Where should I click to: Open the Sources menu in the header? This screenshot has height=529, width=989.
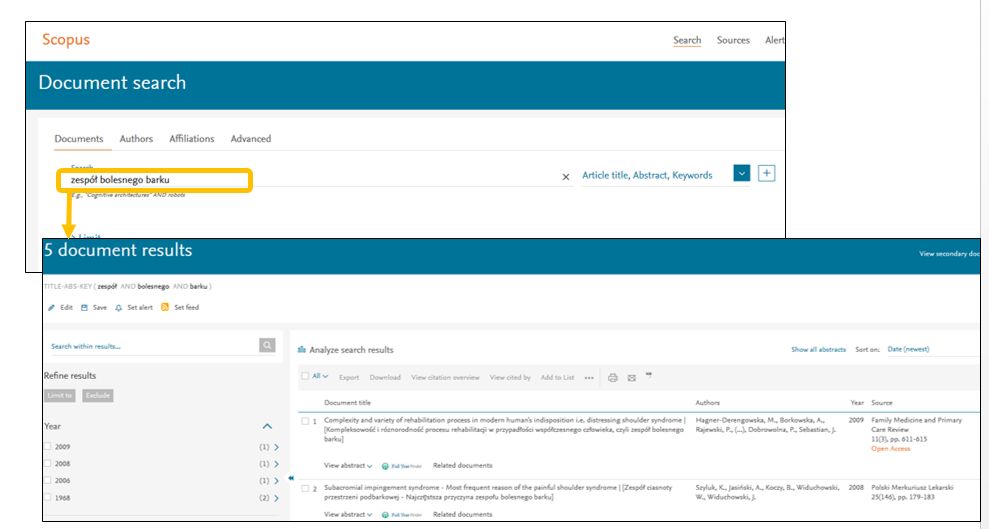[733, 41]
